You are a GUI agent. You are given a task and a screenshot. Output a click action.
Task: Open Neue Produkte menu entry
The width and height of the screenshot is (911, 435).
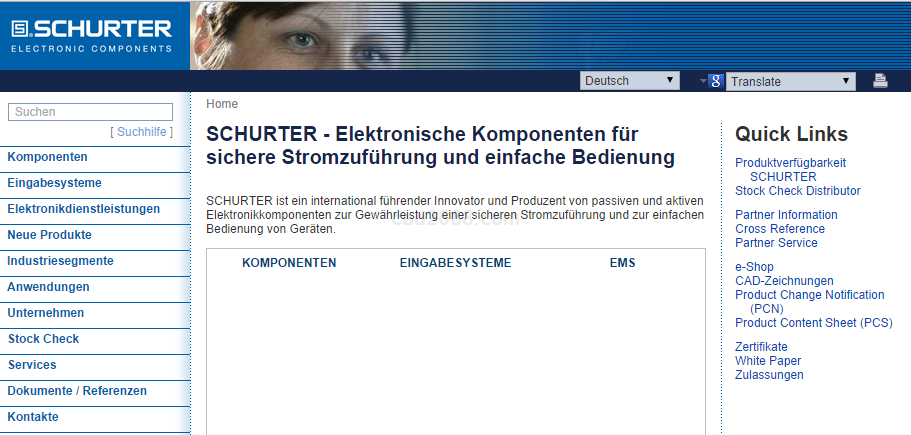[x=49, y=235]
